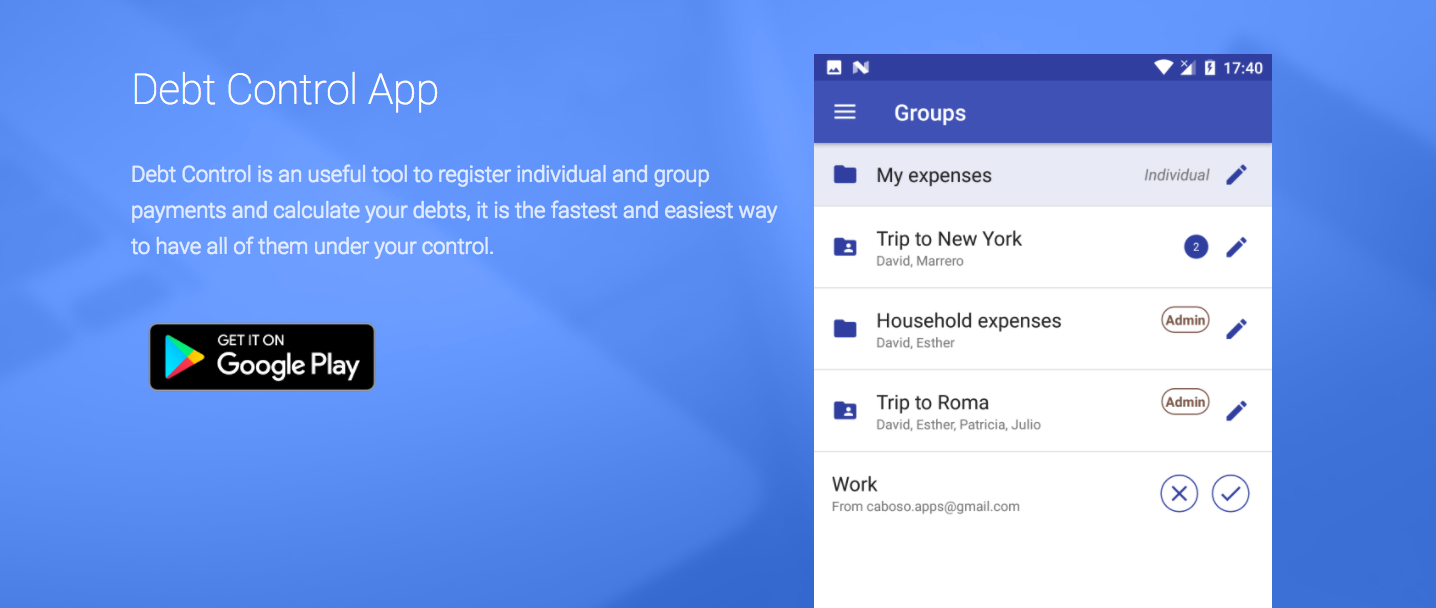1436x608 pixels.
Task: Edit the Trip to Roma group pencil
Action: [1237, 410]
